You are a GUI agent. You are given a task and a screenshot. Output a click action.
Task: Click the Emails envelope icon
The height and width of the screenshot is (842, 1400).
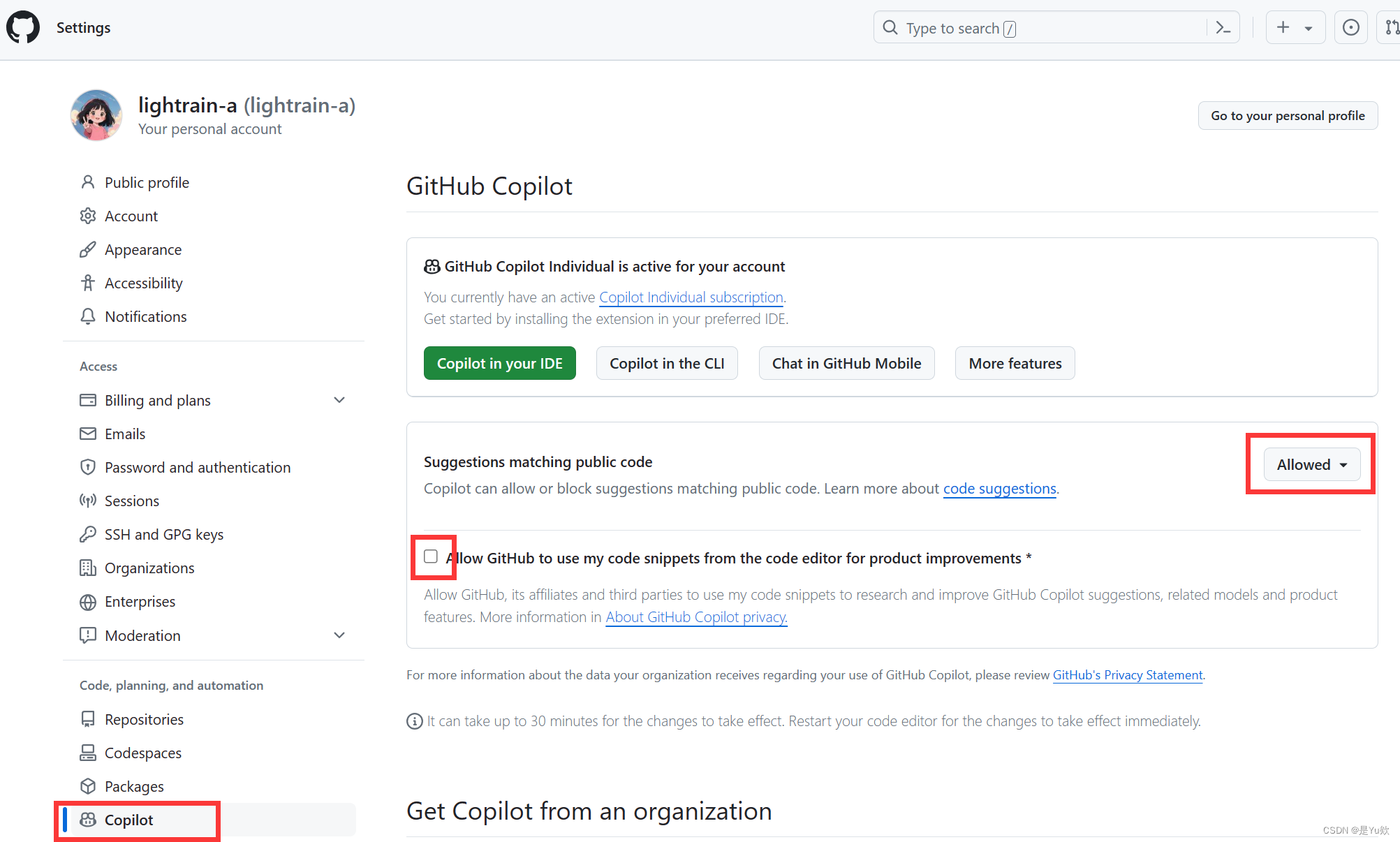87,434
